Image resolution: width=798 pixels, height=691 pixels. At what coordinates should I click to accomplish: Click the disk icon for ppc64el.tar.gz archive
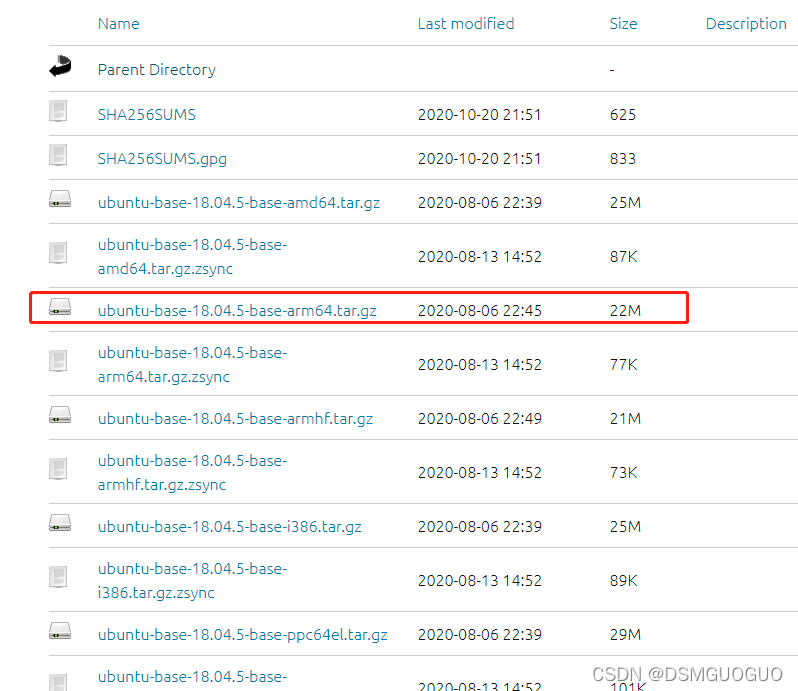click(60, 631)
